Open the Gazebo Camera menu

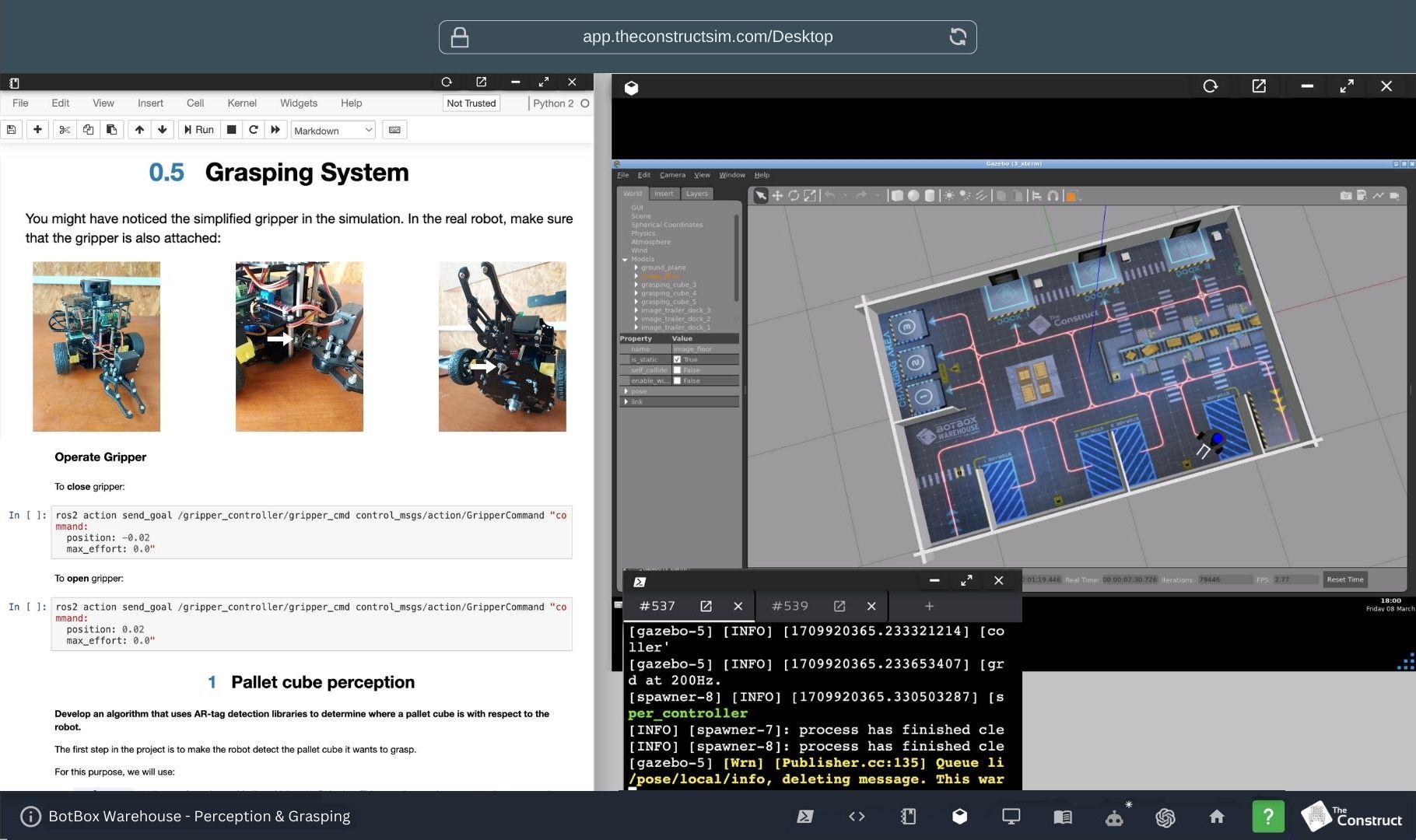[672, 175]
